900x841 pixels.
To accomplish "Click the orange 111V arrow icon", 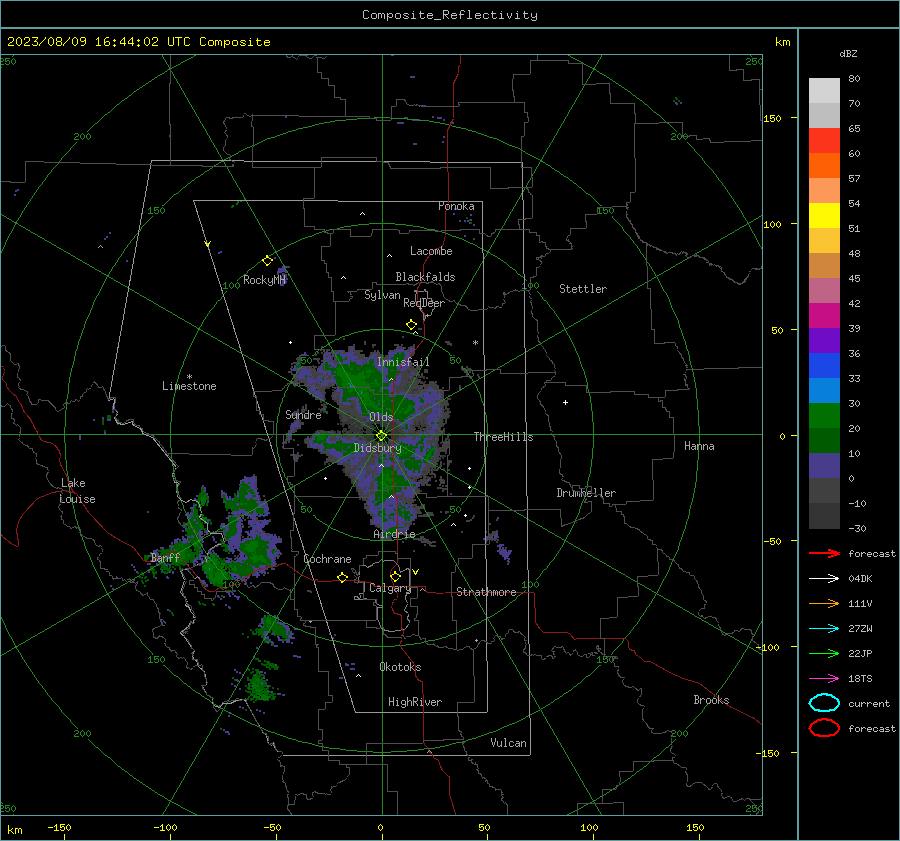I will pyautogui.click(x=824, y=603).
